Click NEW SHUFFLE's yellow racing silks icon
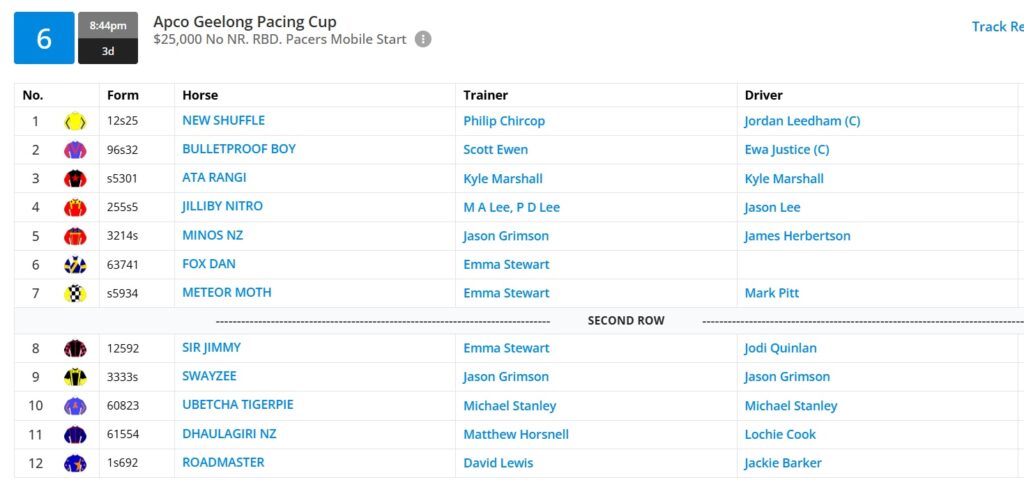 click(x=75, y=121)
